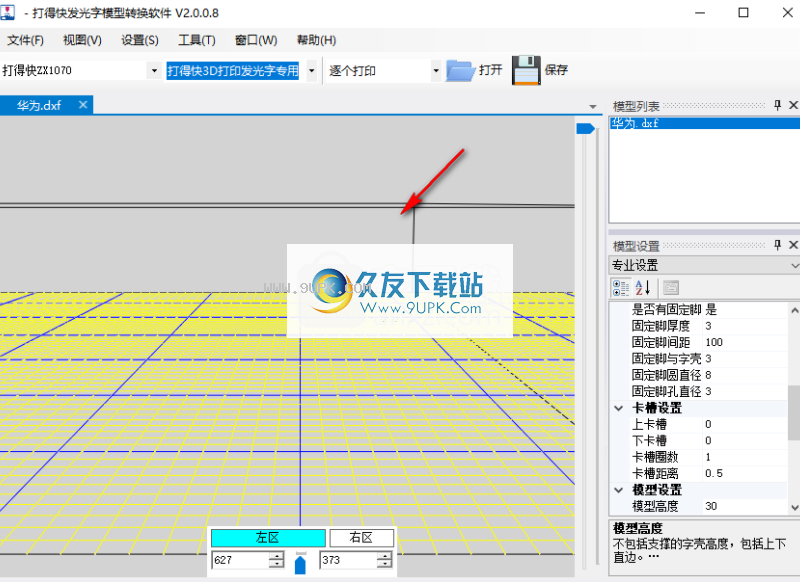The width and height of the screenshot is (800, 582).
Task: Increase the left zone value 627
Action: (276, 556)
